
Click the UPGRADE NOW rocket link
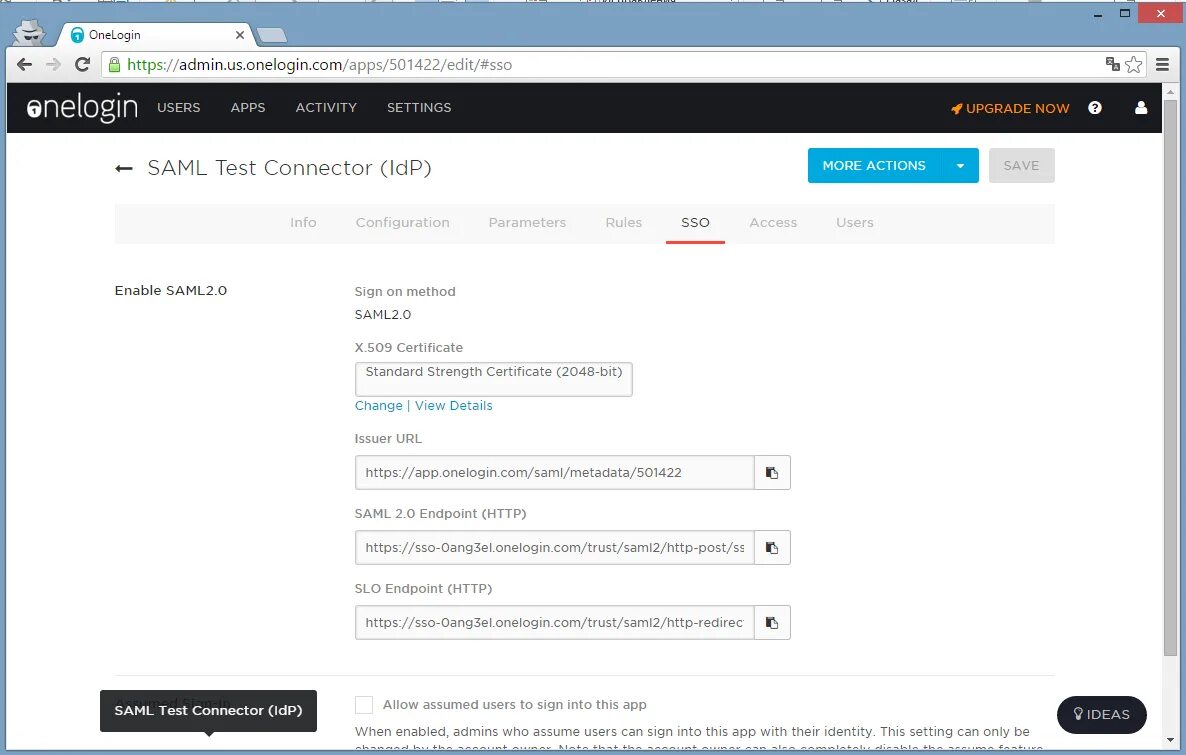point(1010,108)
